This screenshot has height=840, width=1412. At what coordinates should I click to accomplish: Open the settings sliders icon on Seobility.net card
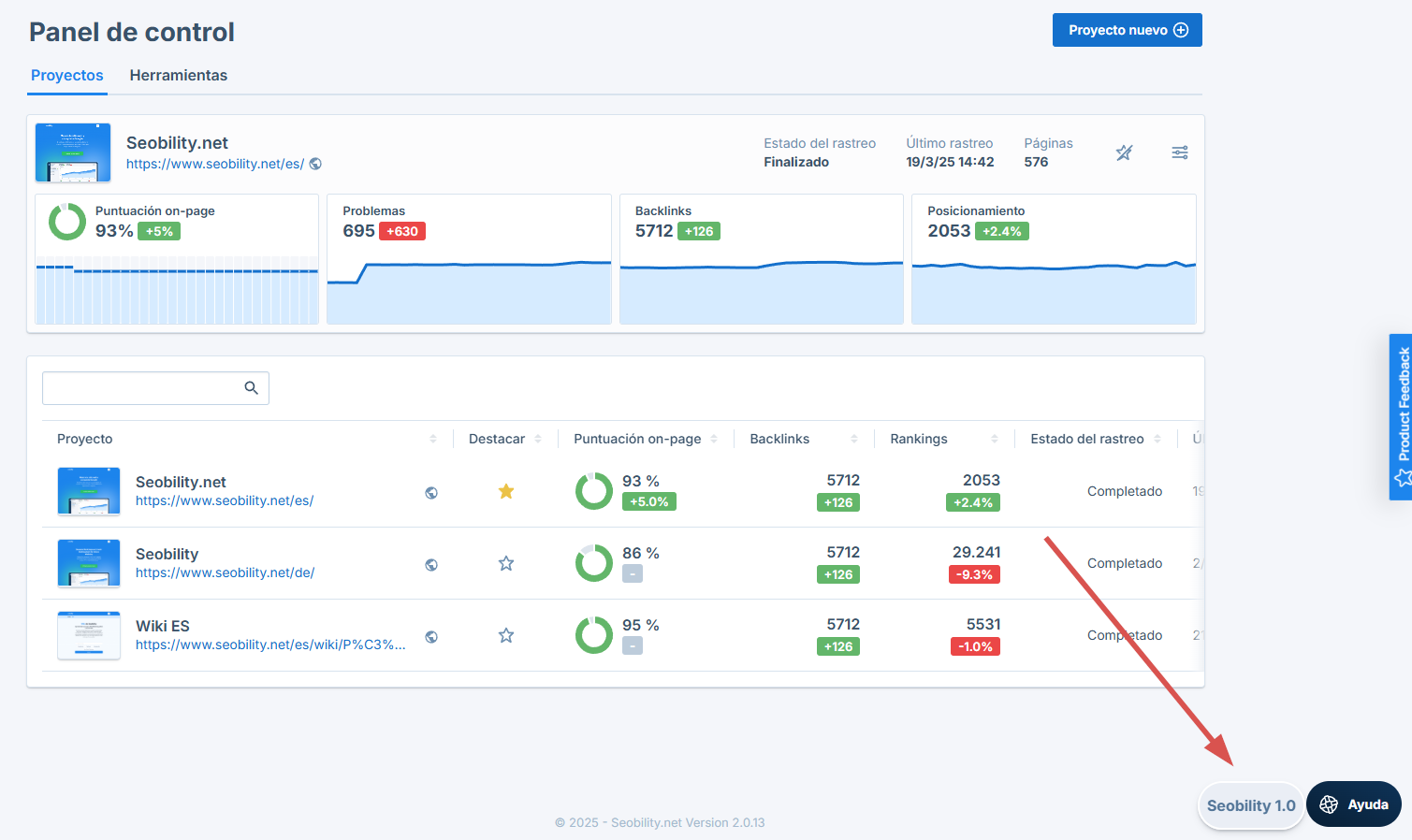pyautogui.click(x=1180, y=152)
